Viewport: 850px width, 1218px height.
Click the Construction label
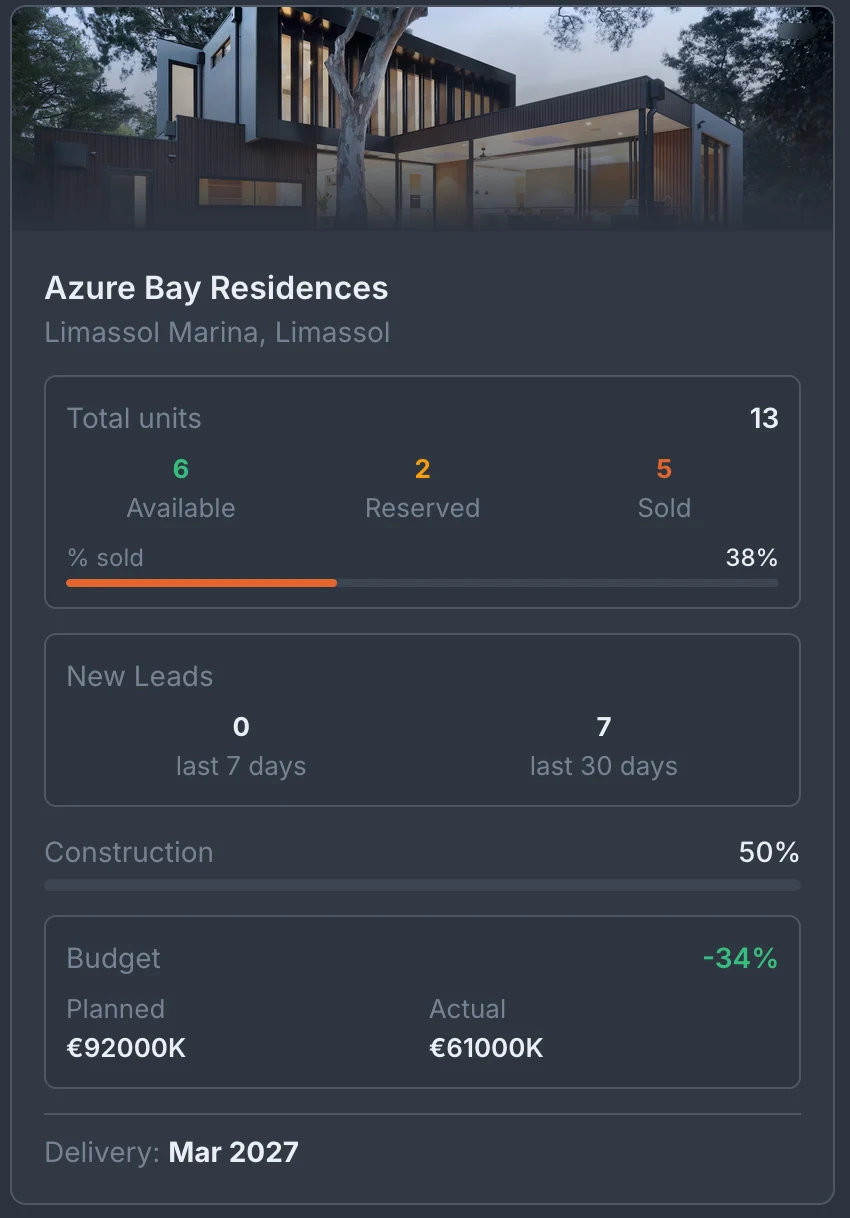(x=129, y=852)
